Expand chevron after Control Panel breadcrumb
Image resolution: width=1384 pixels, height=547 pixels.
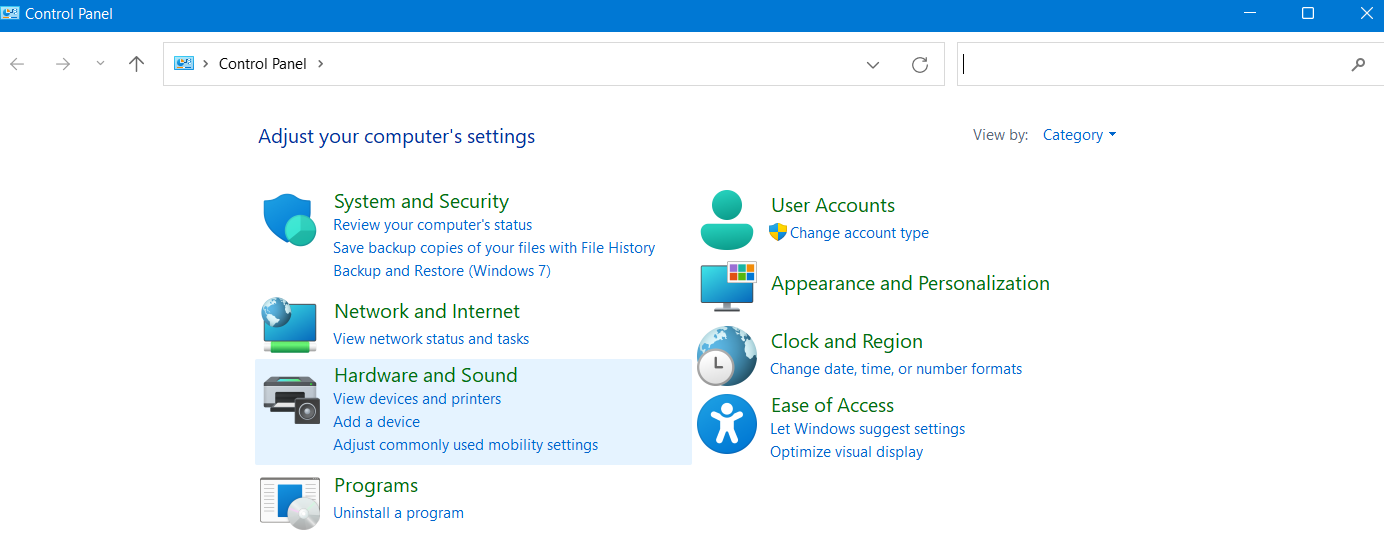point(321,64)
